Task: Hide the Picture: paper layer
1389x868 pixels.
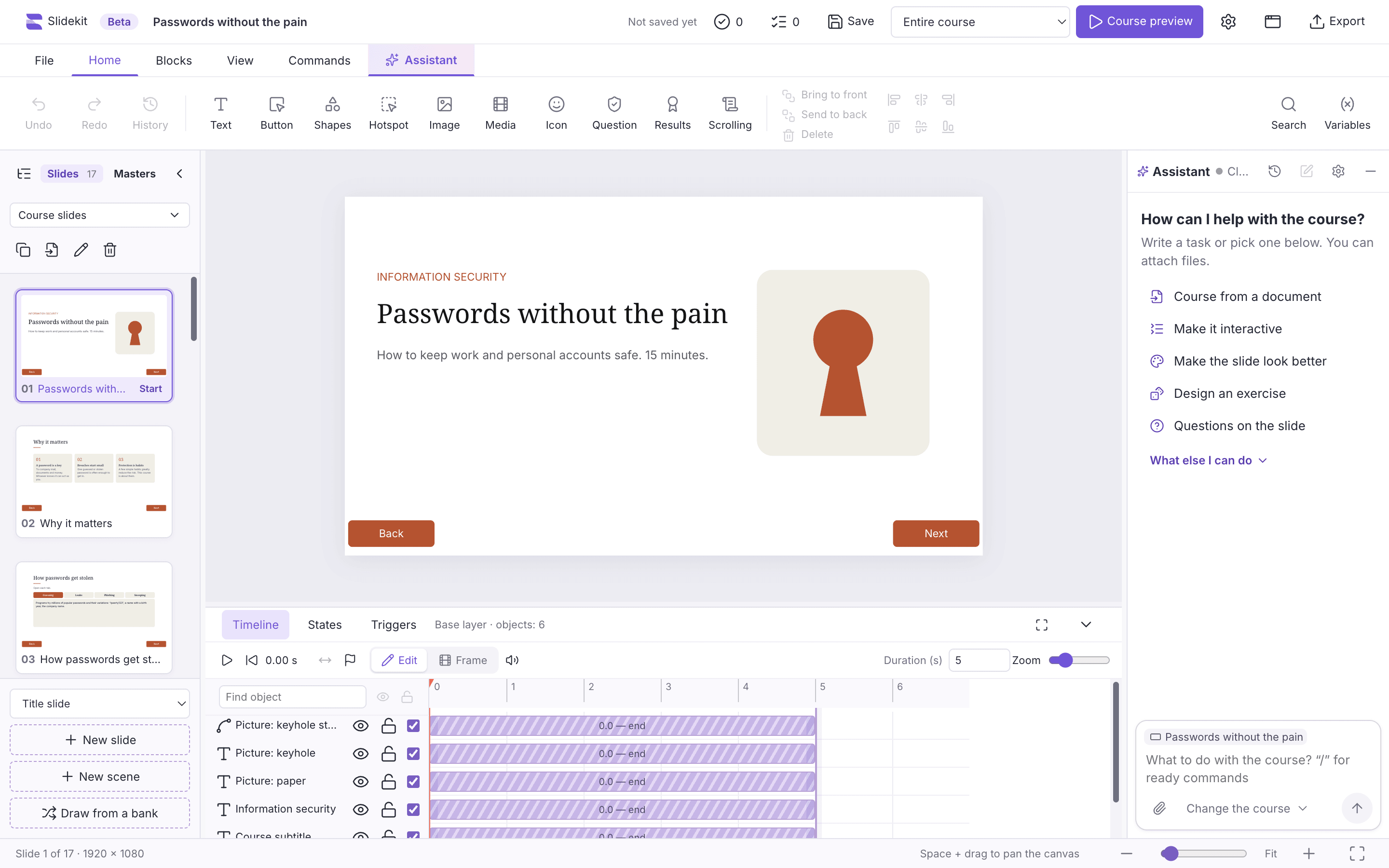Action: 360,781
